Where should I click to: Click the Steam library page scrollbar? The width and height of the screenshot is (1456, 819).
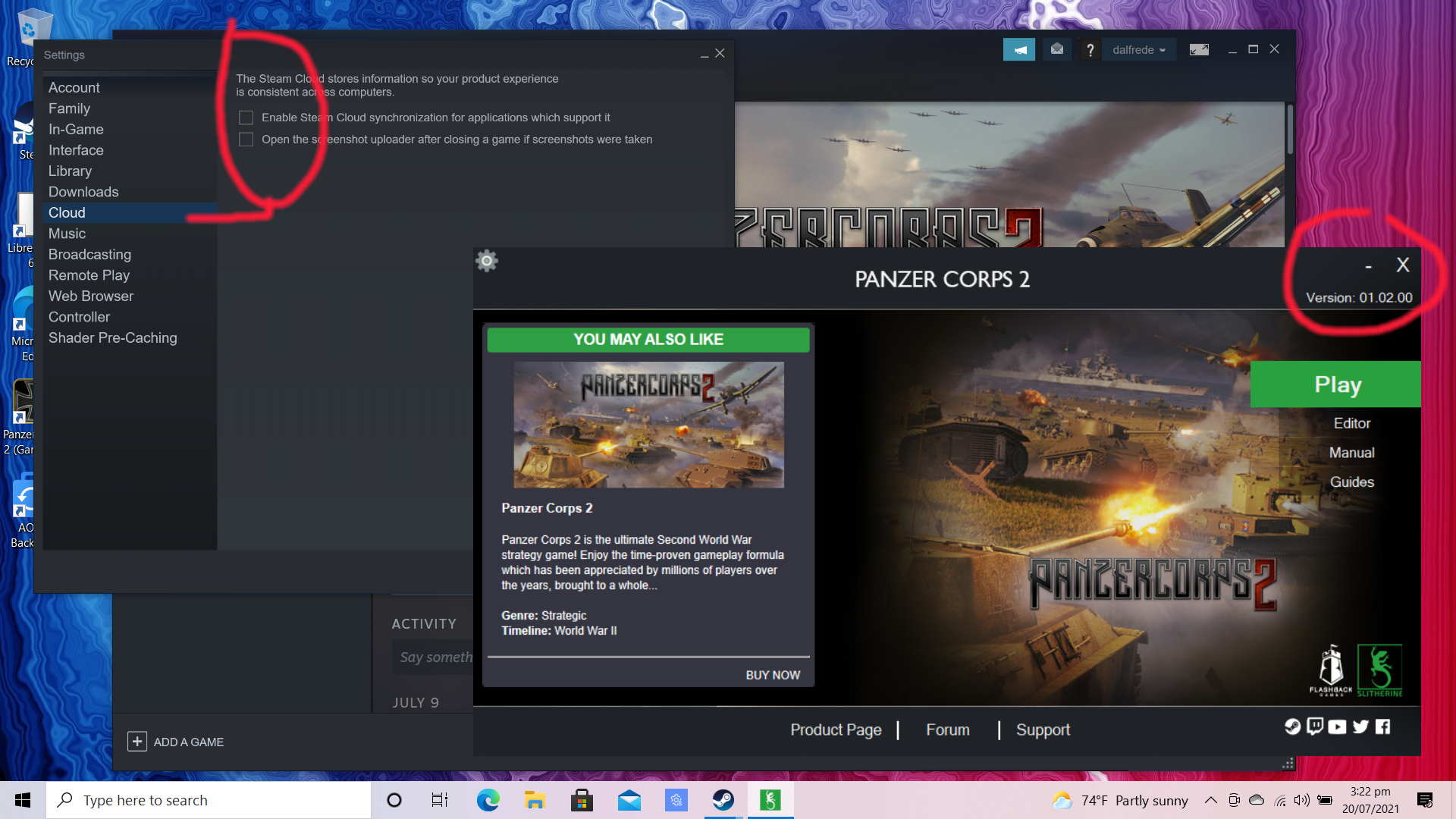(x=1288, y=129)
